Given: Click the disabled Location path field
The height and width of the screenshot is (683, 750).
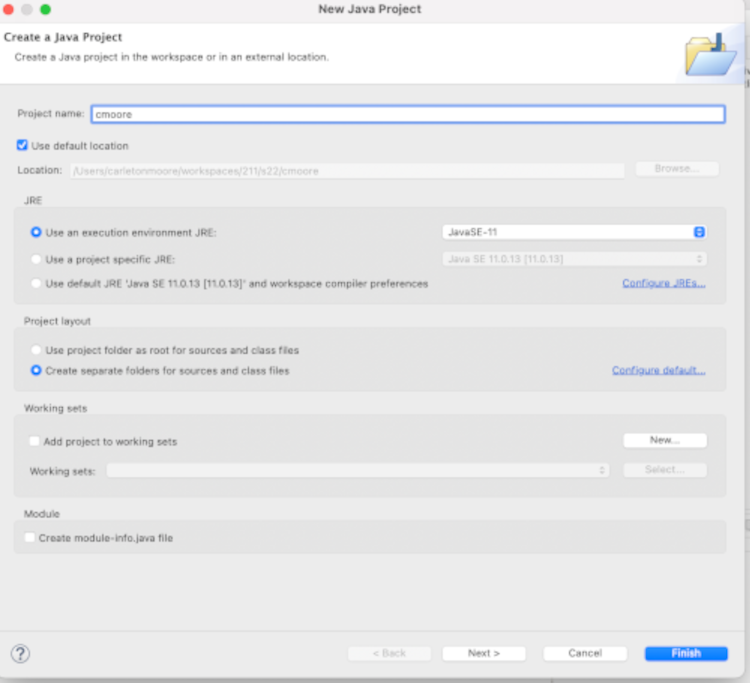Looking at the screenshot, I should [x=347, y=171].
